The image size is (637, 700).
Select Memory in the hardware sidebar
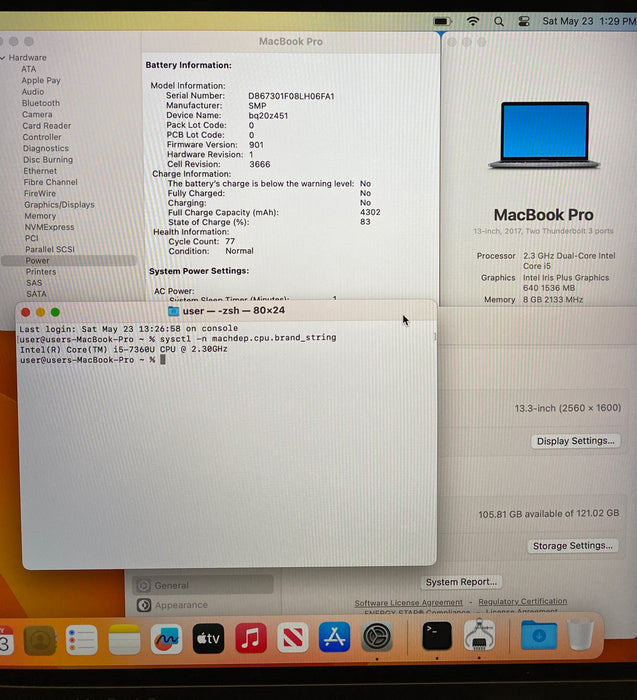40,216
